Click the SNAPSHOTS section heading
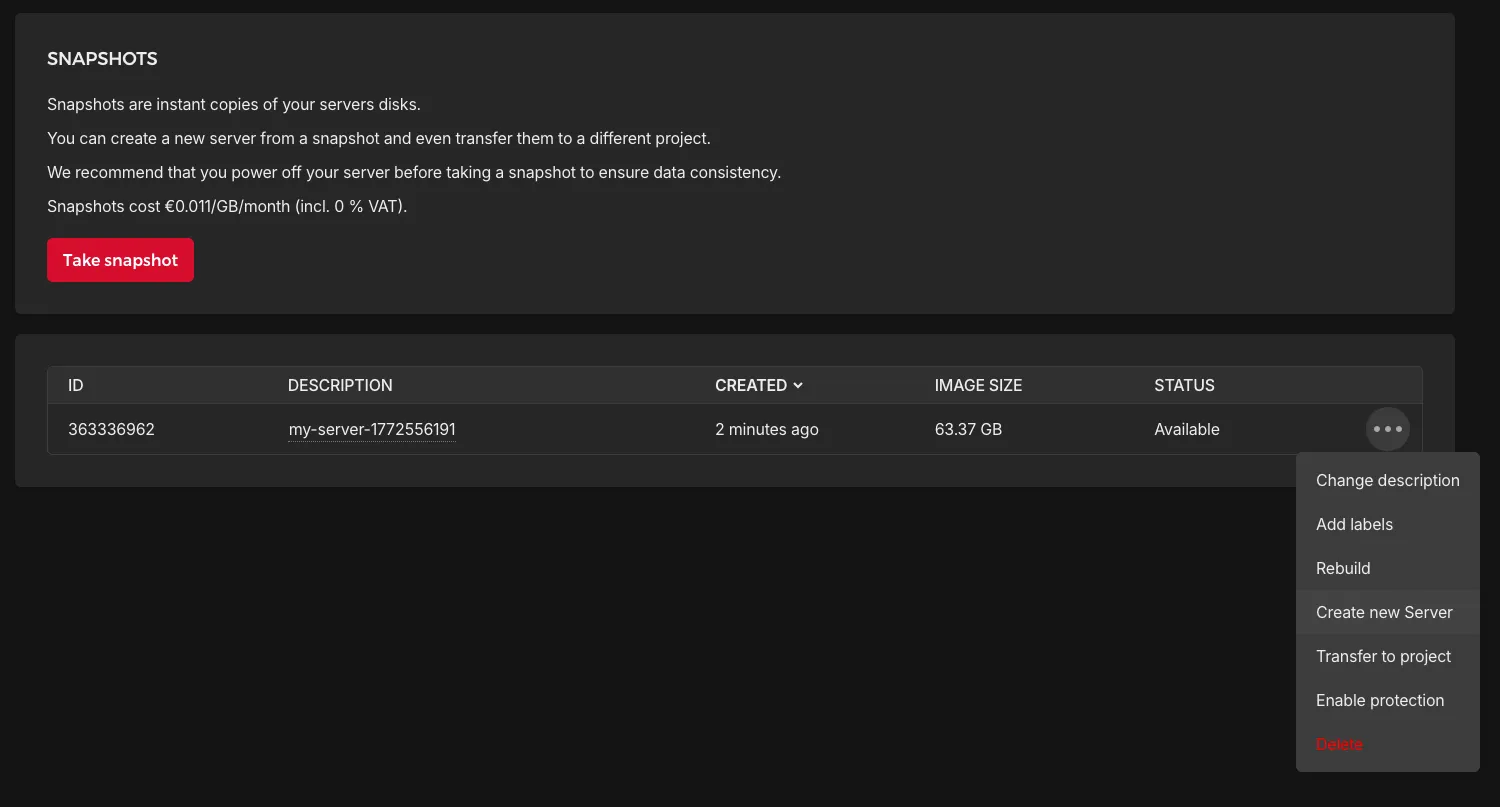1500x807 pixels. click(102, 59)
